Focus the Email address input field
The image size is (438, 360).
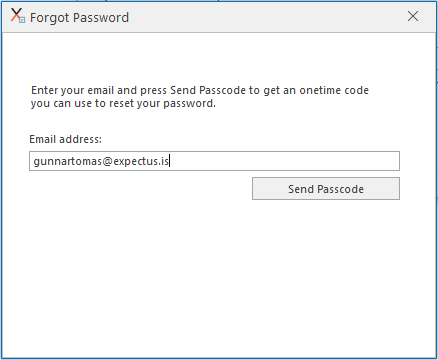click(214, 161)
